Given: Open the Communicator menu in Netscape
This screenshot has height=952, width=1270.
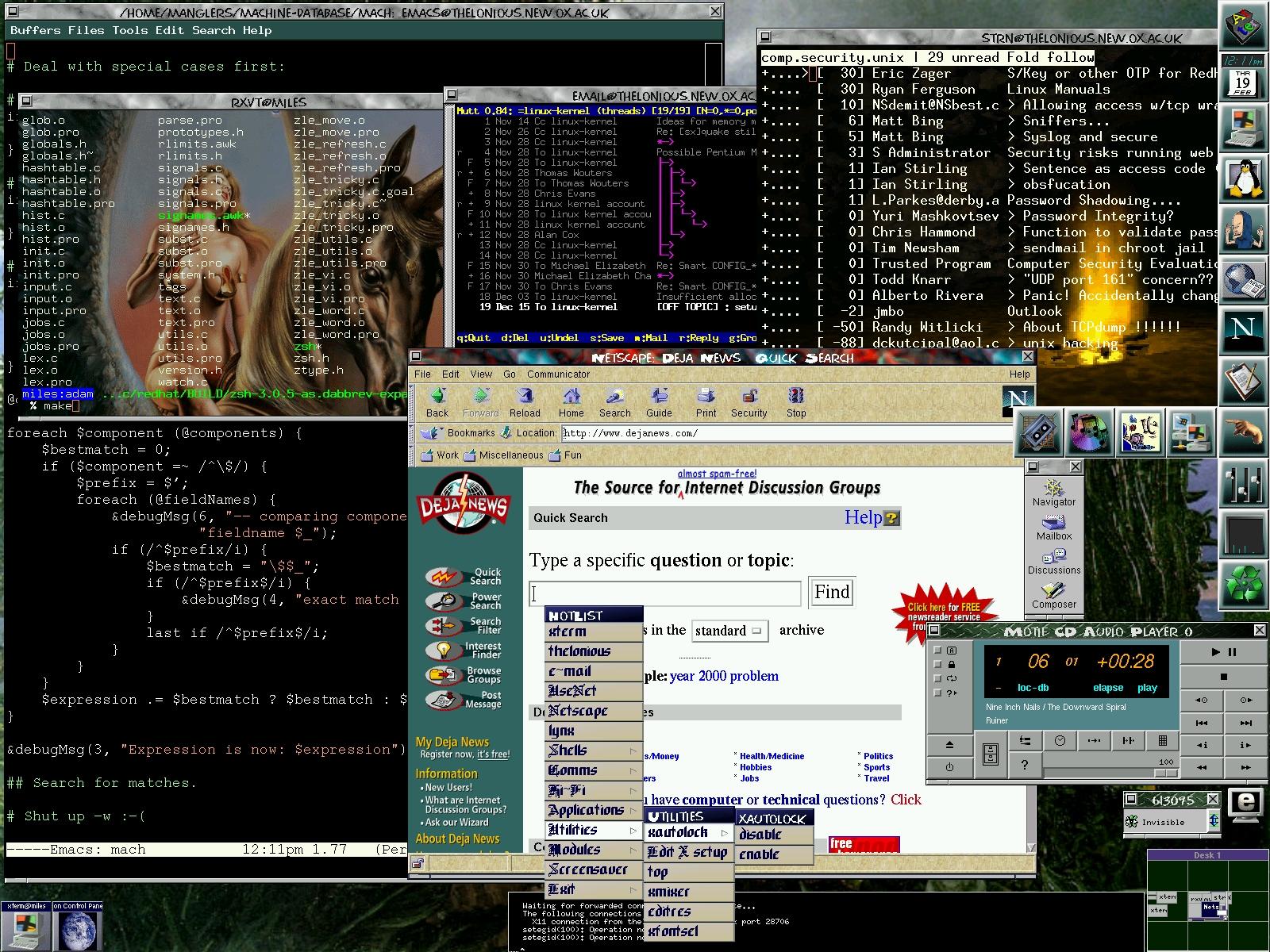Looking at the screenshot, I should [x=558, y=374].
